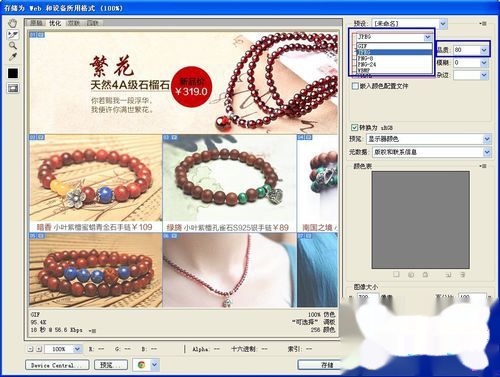Viewport: 500px width, 377px height.
Task: Click the zoom in plus button
Action: pyautogui.click(x=39, y=349)
